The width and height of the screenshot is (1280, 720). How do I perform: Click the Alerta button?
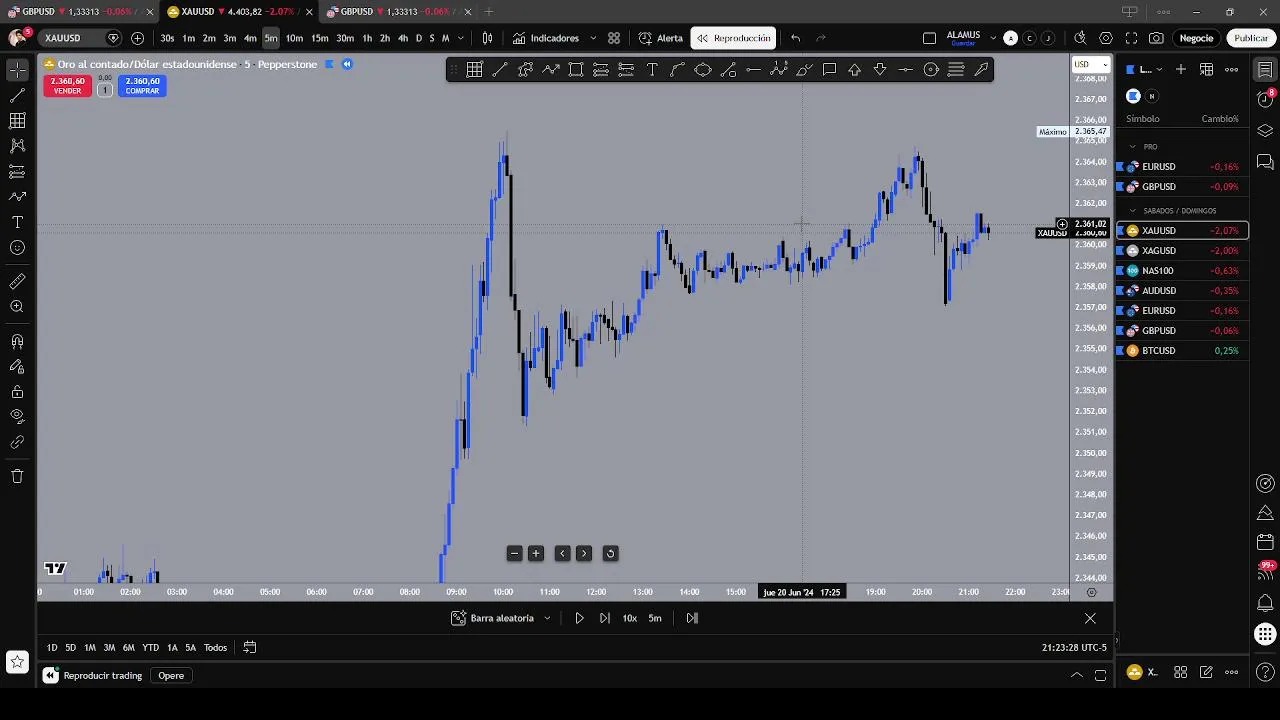(661, 38)
